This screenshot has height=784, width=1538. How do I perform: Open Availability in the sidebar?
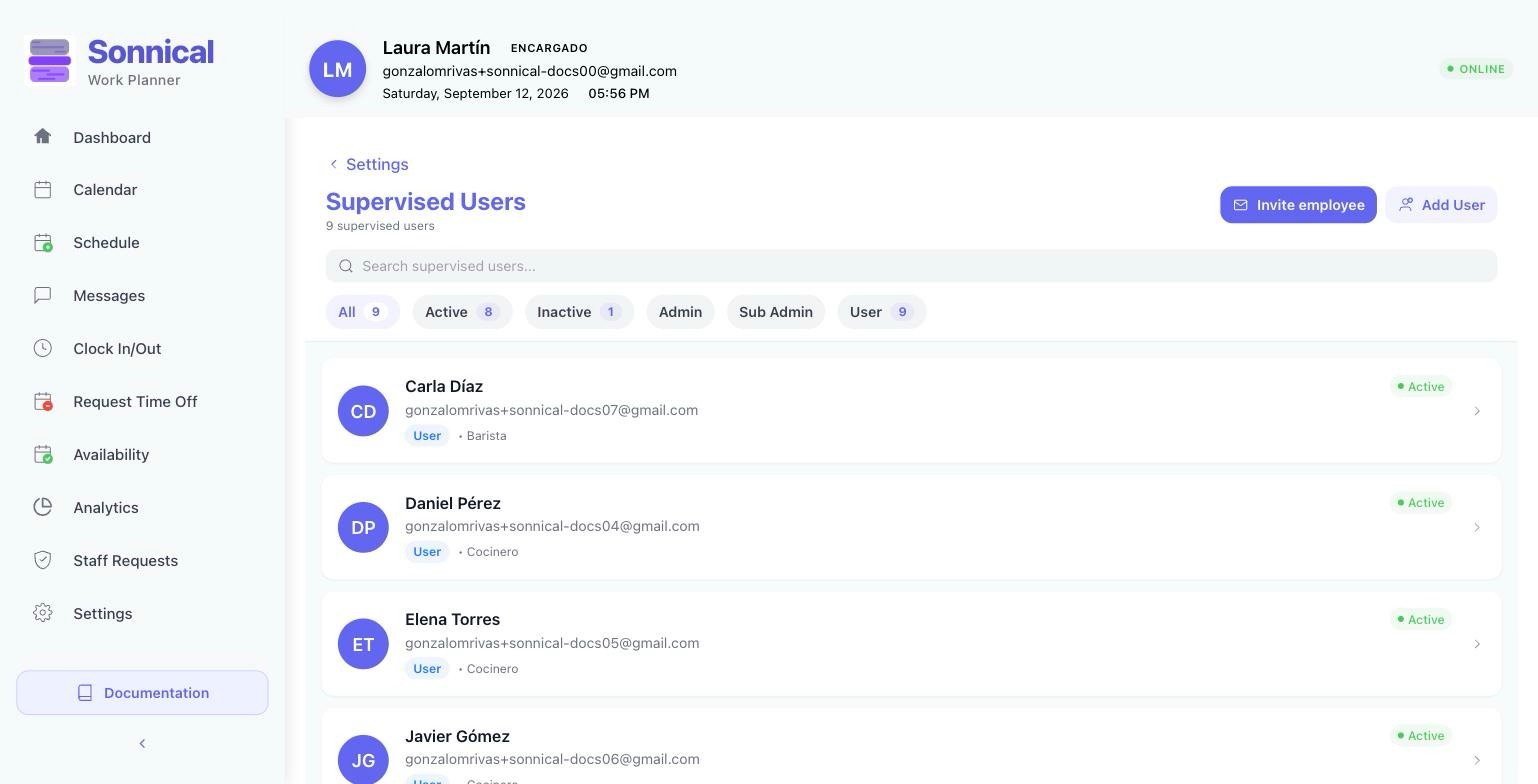pyautogui.click(x=111, y=454)
